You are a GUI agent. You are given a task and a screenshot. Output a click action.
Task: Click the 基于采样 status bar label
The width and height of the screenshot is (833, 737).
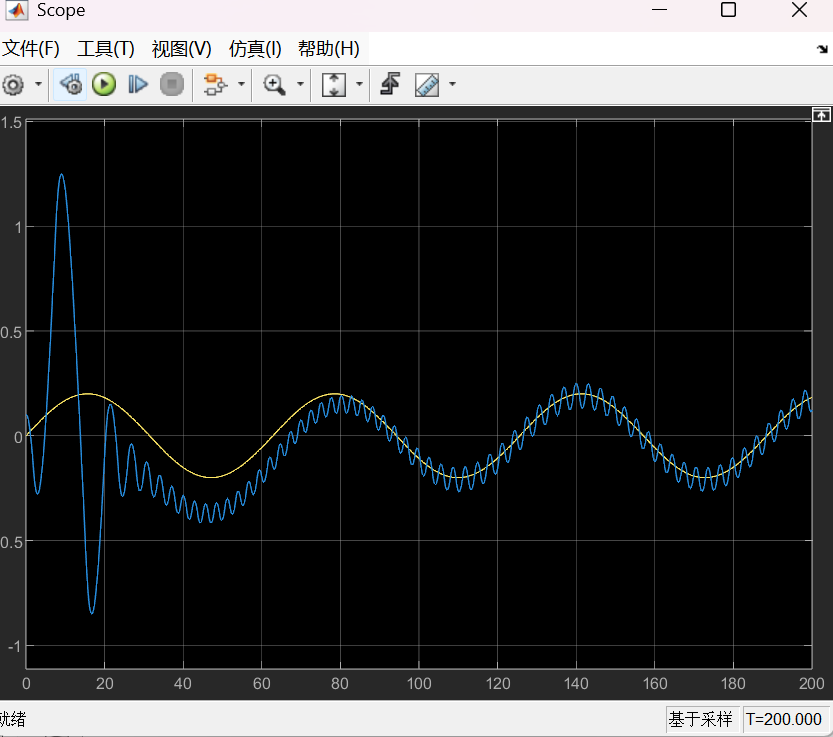click(701, 719)
